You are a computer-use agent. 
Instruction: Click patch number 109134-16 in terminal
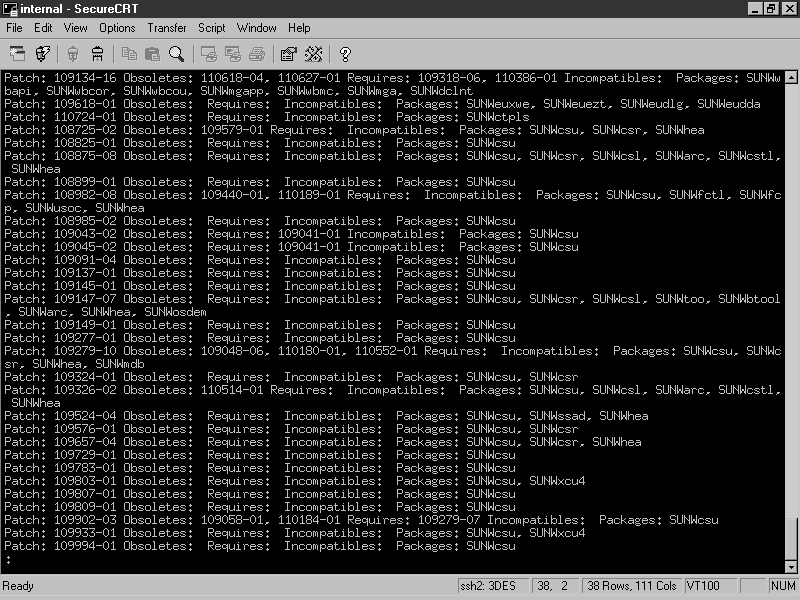pyautogui.click(x=85, y=78)
